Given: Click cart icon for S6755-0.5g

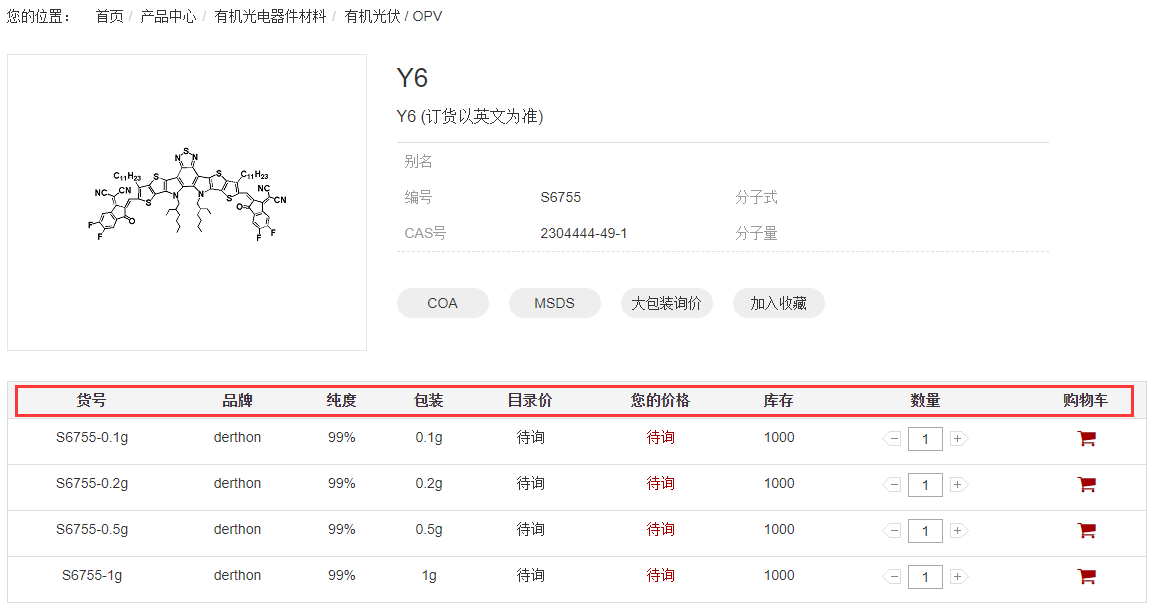Looking at the screenshot, I should [x=1086, y=530].
